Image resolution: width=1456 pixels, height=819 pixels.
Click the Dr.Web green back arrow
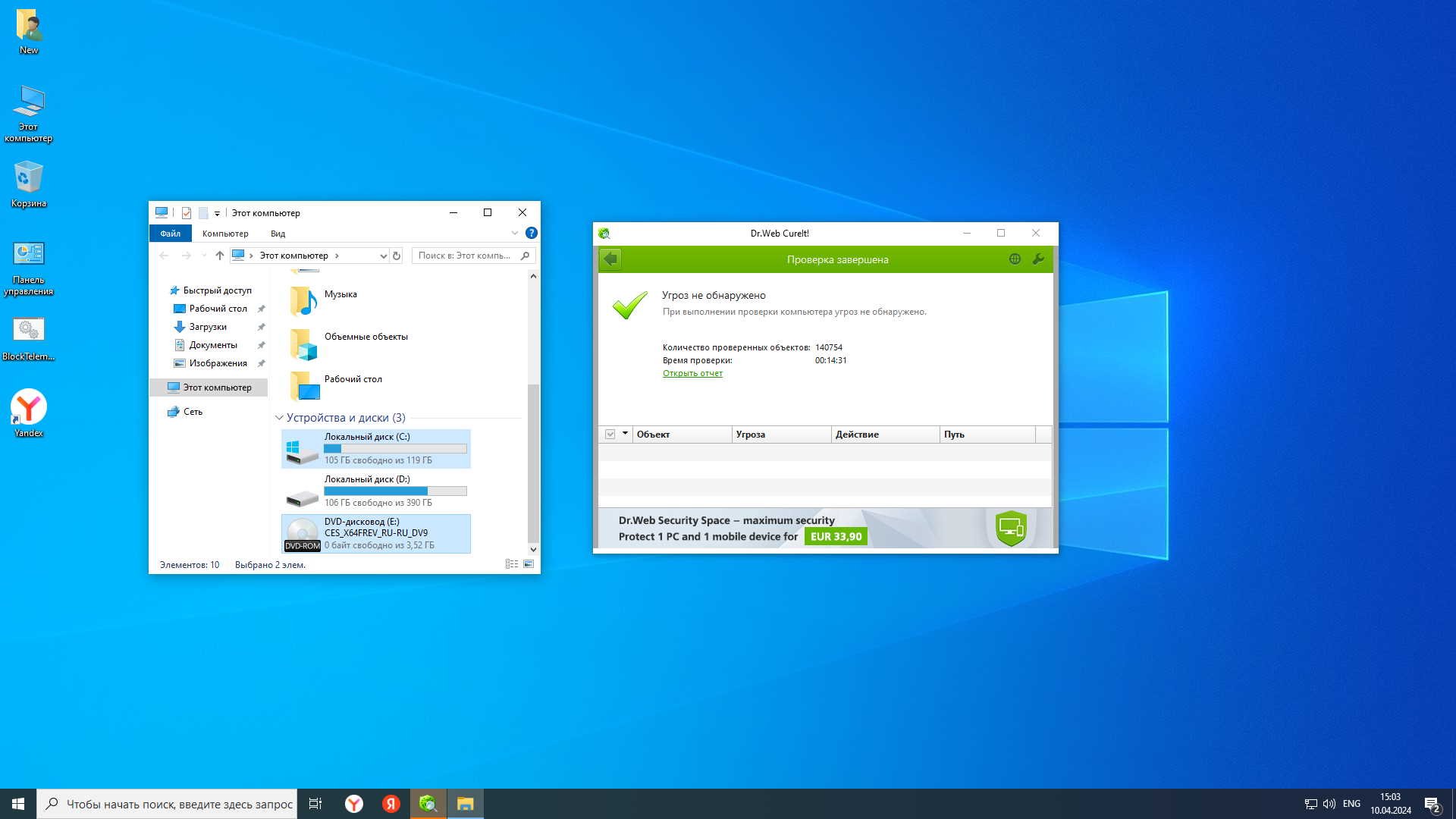[610, 259]
